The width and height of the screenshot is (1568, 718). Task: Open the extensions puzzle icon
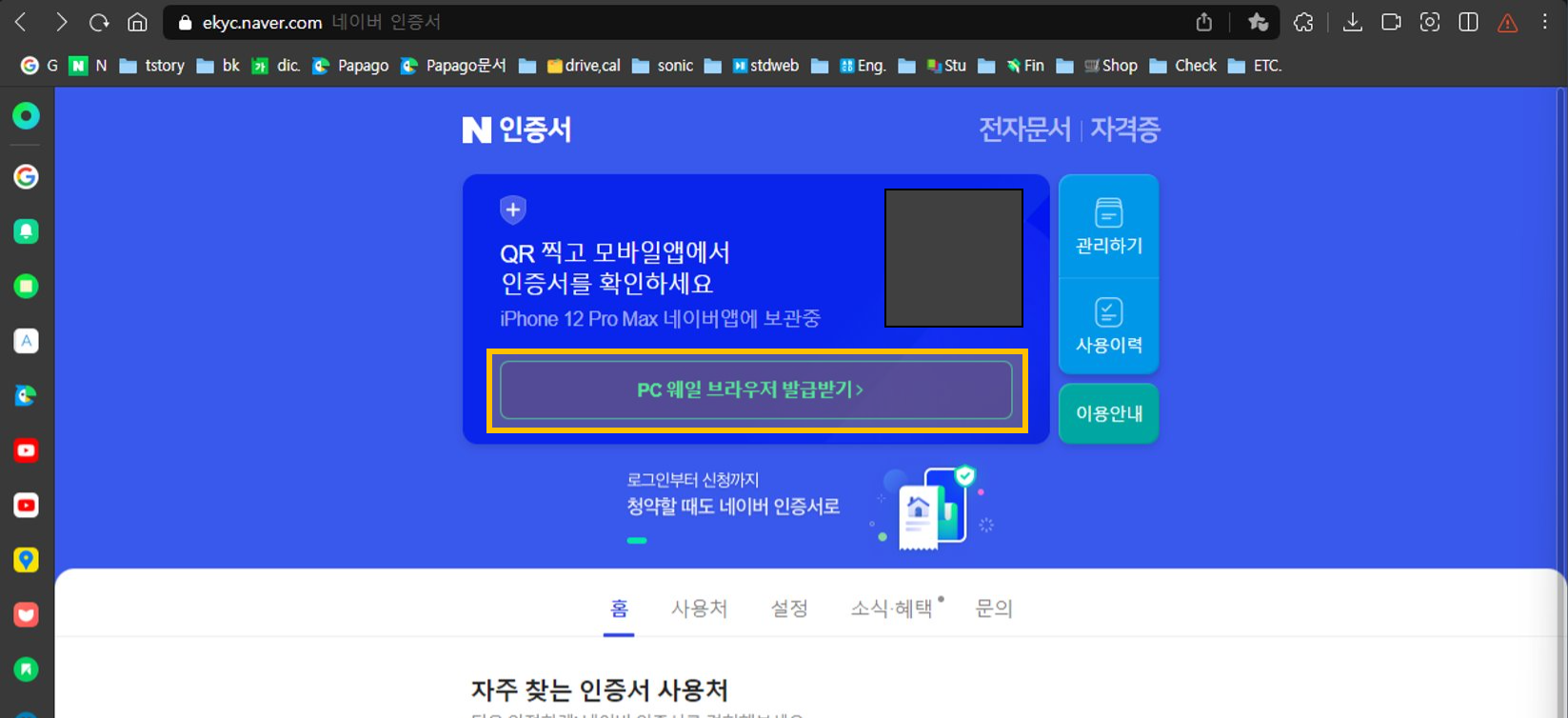1303,22
